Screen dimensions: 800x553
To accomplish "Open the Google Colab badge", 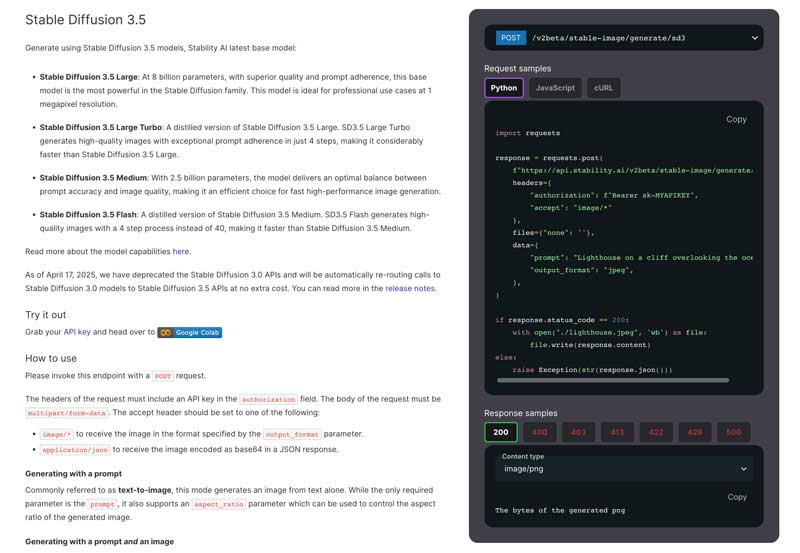I will click(x=189, y=333).
